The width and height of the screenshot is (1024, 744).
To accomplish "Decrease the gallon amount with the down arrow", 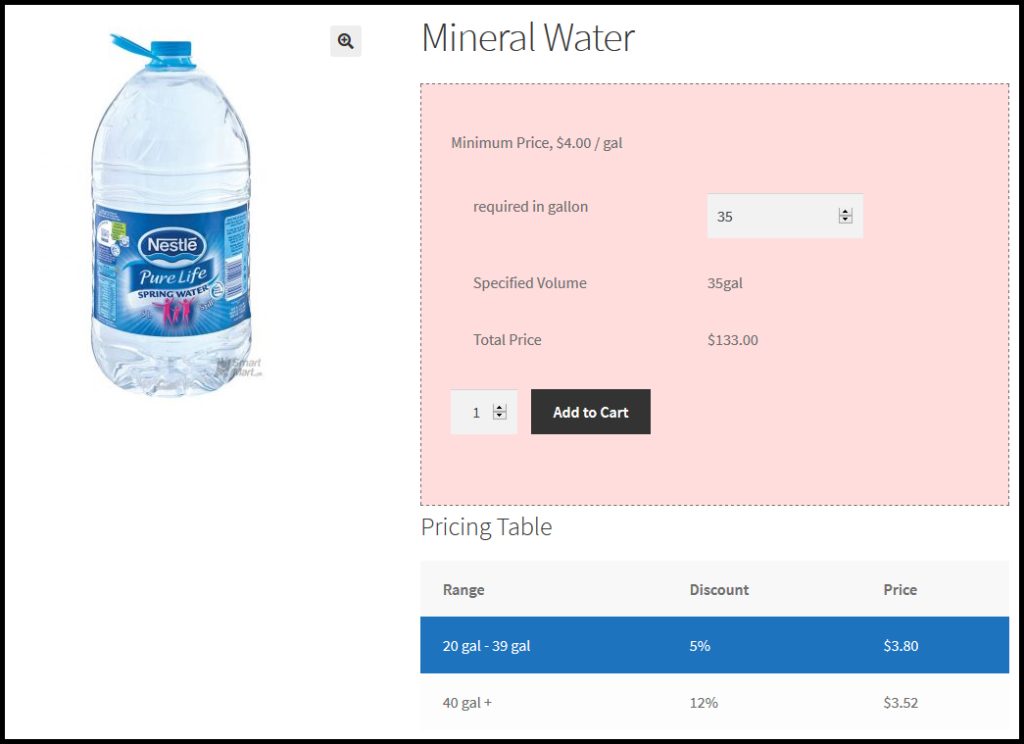I will (x=845, y=220).
